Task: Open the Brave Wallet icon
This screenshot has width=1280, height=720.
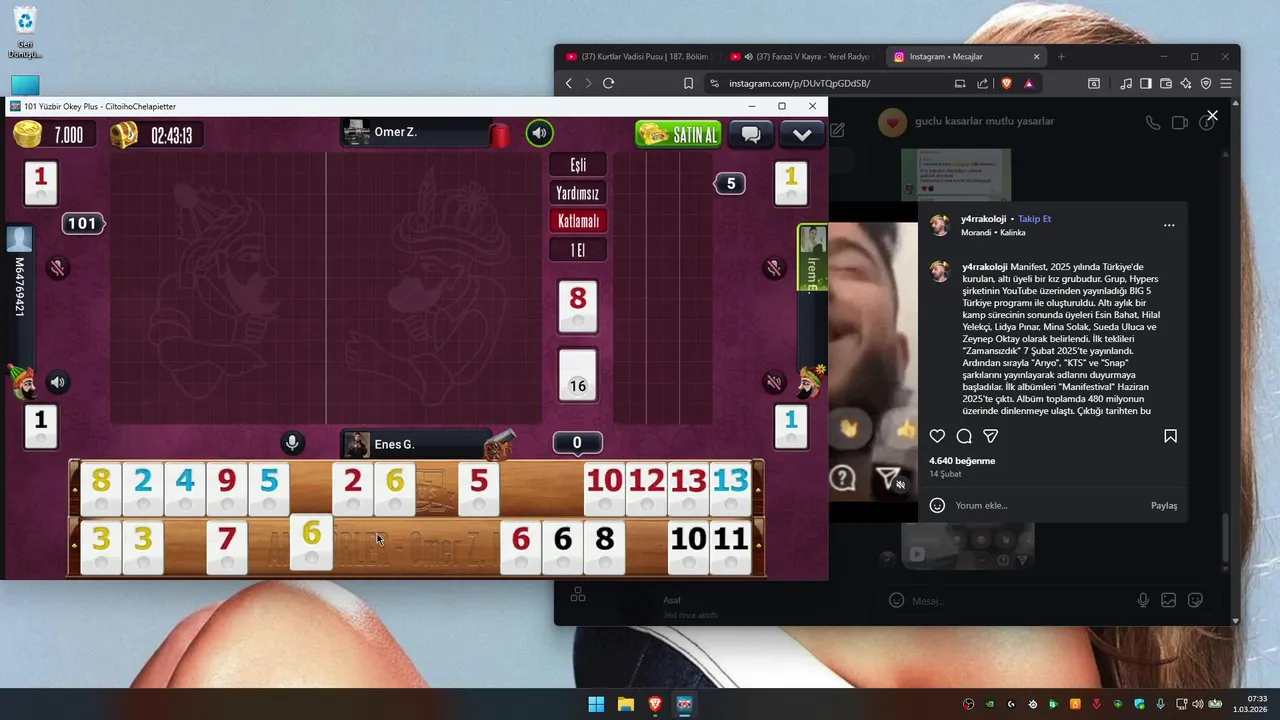Action: click(1166, 83)
